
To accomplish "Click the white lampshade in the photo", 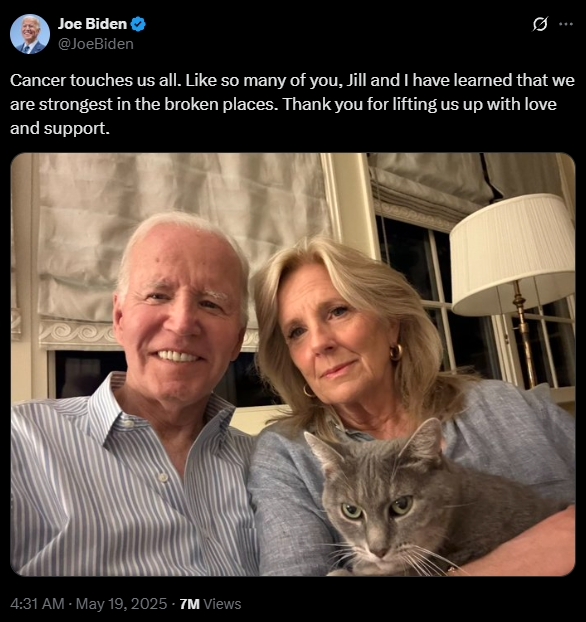I will click(x=513, y=253).
